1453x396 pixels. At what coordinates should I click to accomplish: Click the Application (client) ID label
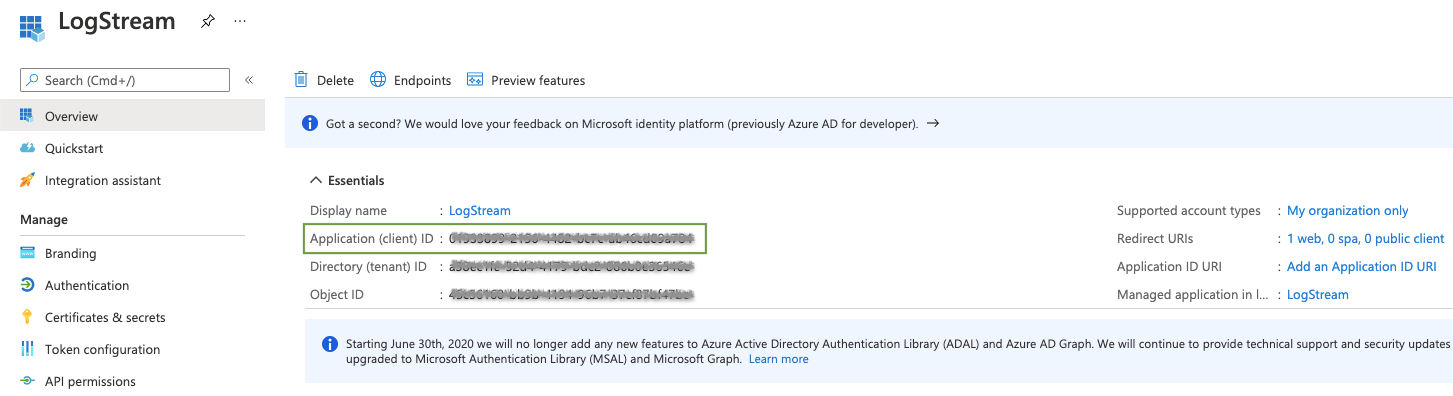(372, 238)
